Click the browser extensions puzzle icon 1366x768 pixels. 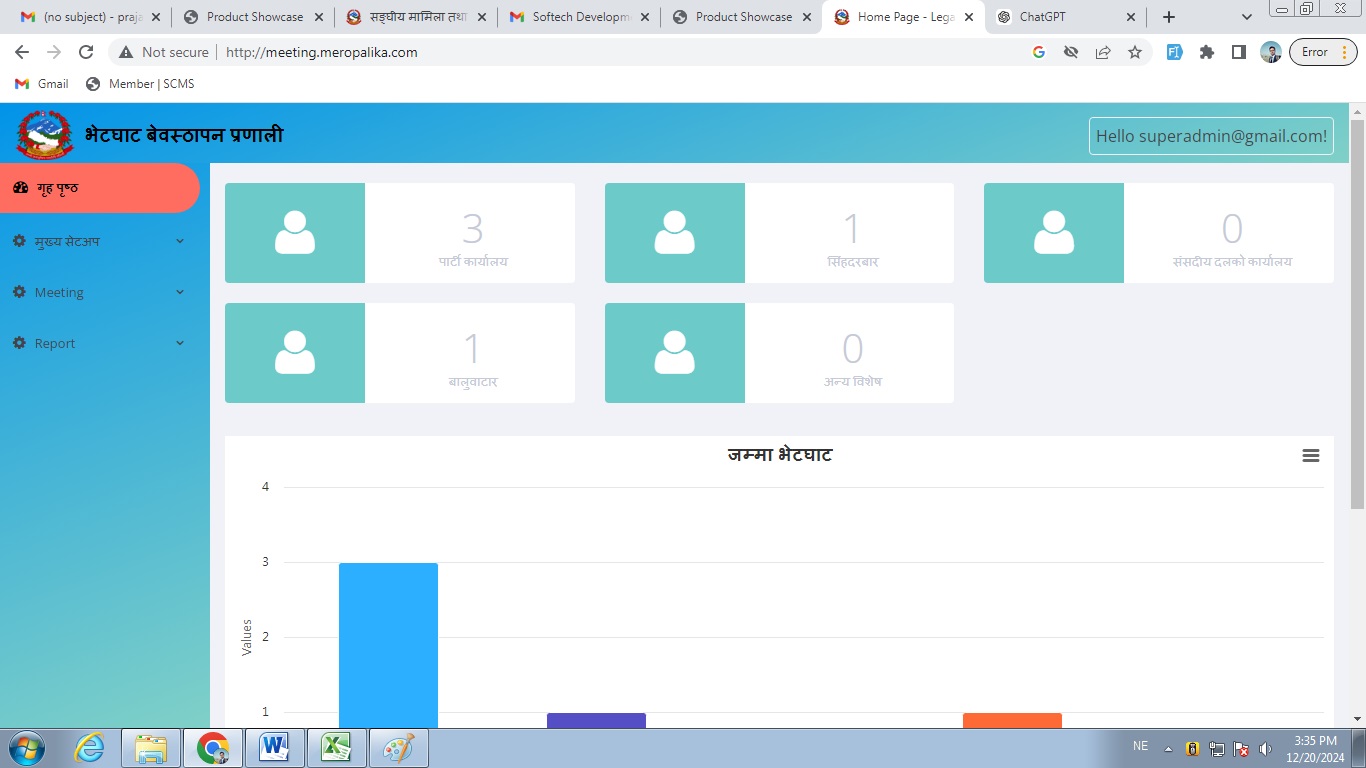(x=1206, y=52)
